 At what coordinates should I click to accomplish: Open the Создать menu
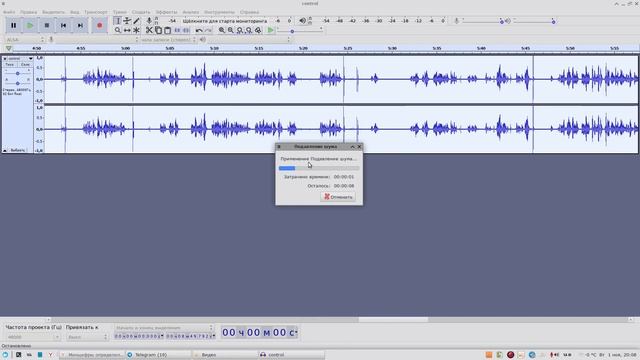(x=141, y=12)
